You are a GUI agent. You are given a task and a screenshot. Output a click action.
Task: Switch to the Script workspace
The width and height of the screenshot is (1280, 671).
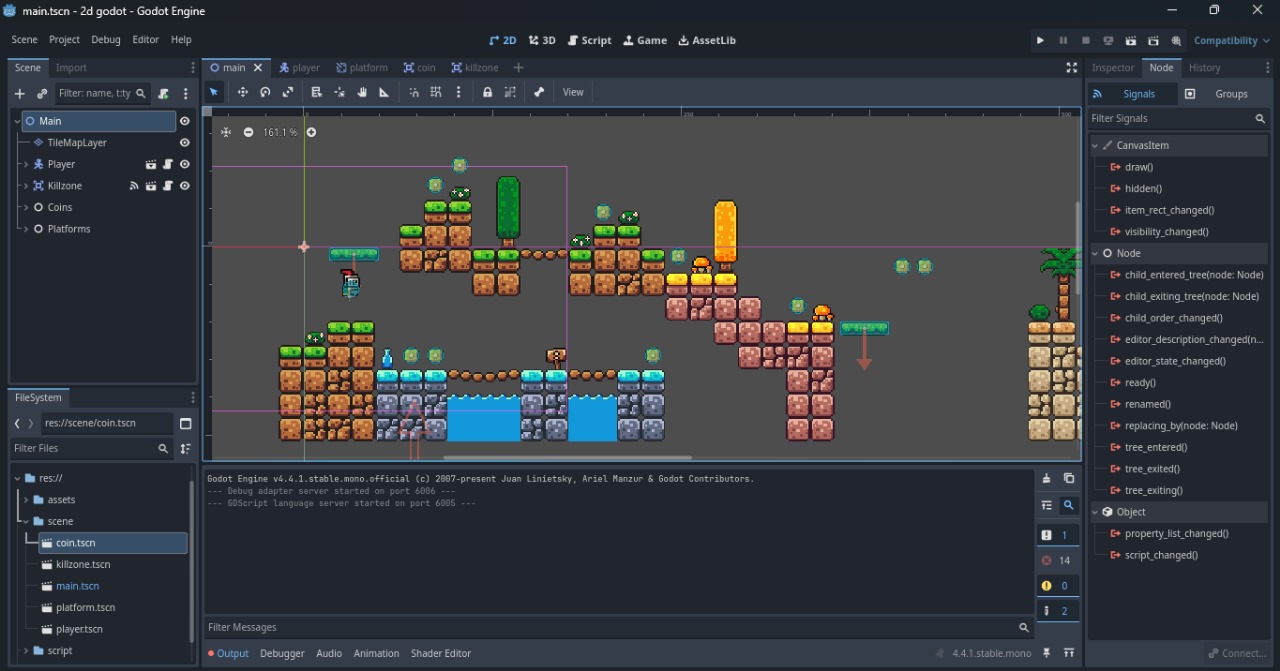[x=589, y=40]
